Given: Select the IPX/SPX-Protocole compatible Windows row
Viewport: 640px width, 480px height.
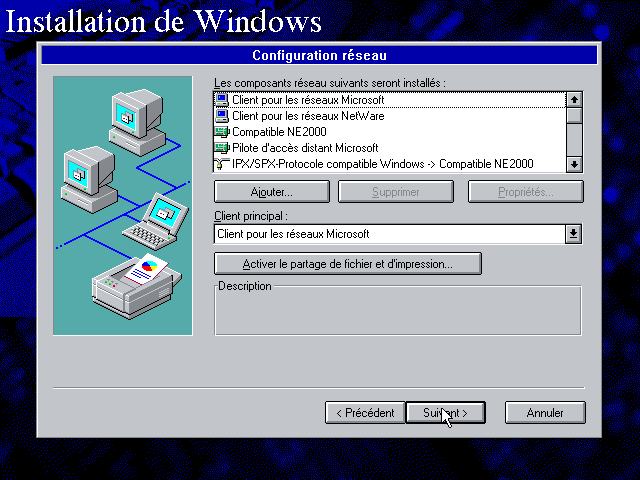Looking at the screenshot, I should coord(390,164).
